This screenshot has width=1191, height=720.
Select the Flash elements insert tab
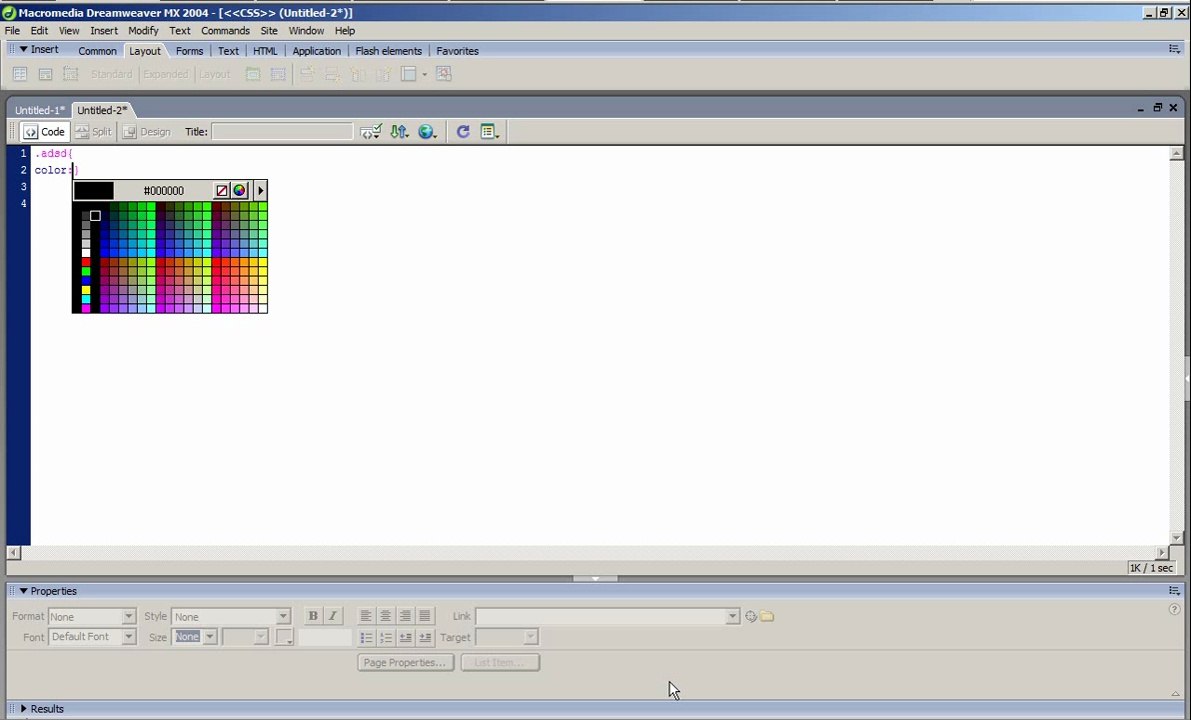pyautogui.click(x=388, y=51)
